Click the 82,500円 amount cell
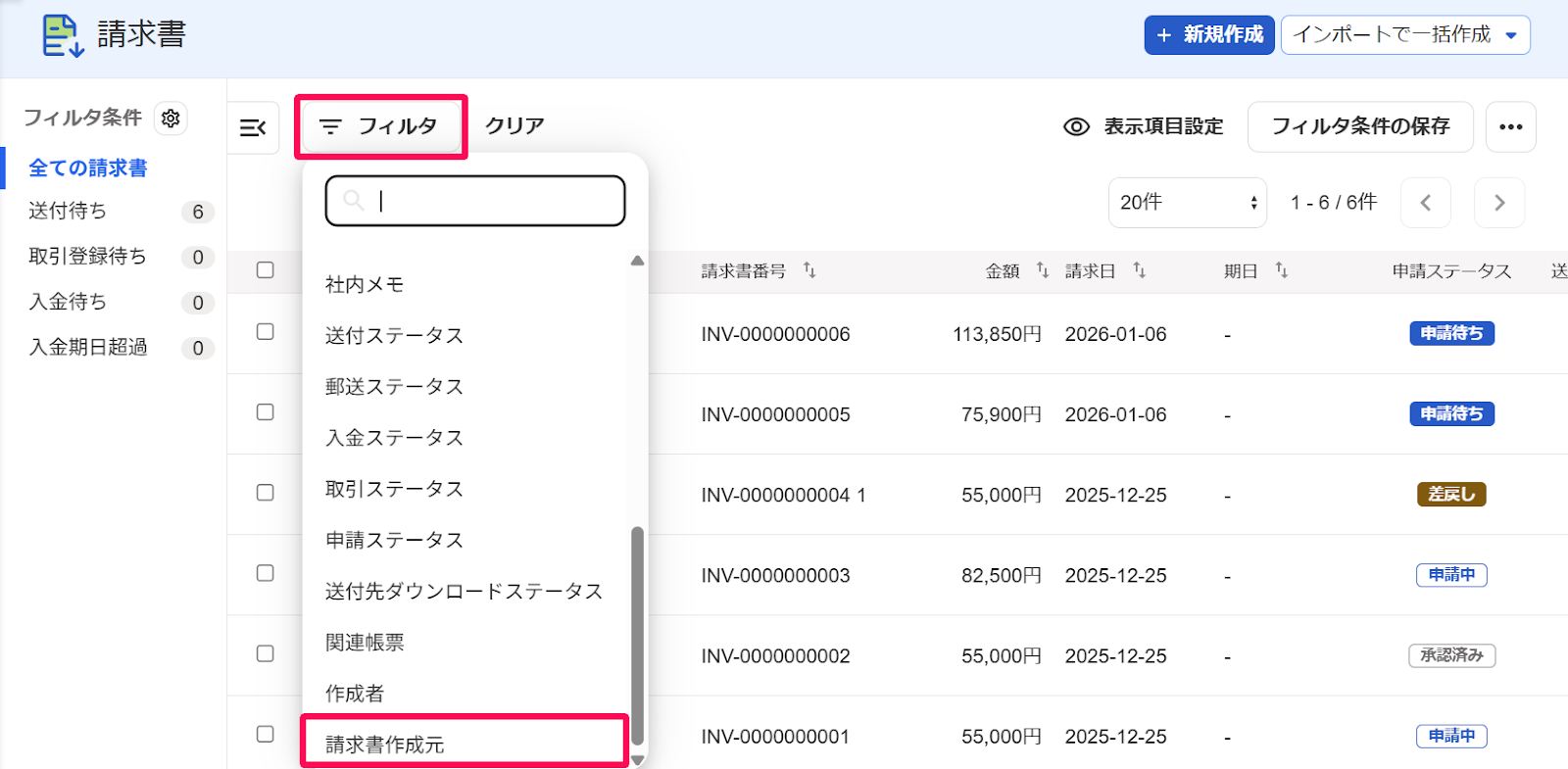The image size is (1568, 769). (x=1001, y=575)
